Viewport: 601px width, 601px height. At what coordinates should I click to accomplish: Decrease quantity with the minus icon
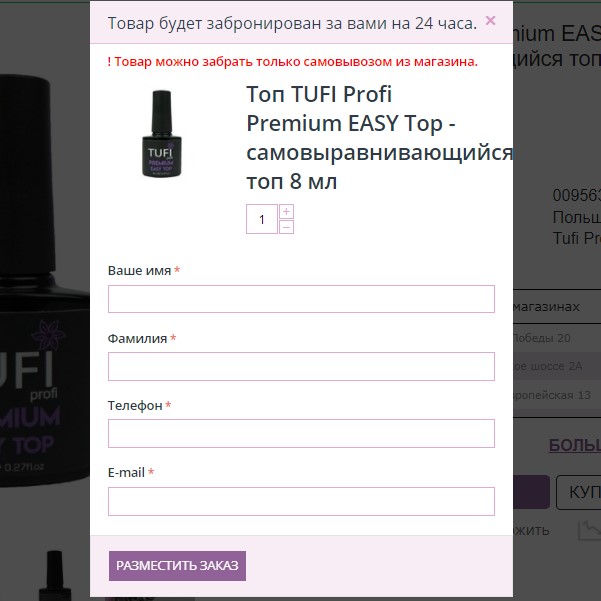[x=286, y=227]
